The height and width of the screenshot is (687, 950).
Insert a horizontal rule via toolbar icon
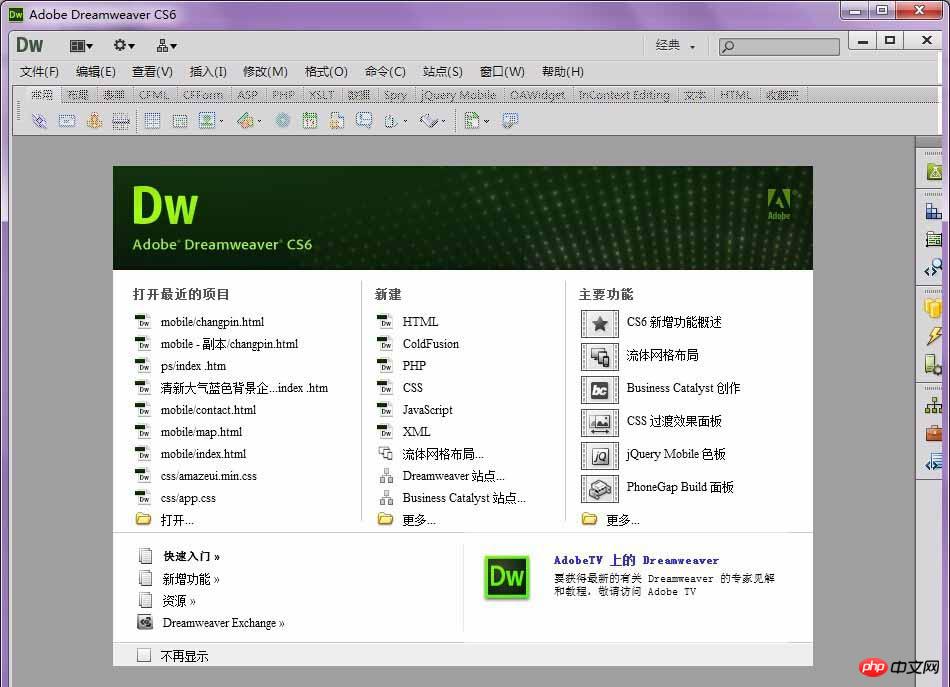(x=120, y=120)
